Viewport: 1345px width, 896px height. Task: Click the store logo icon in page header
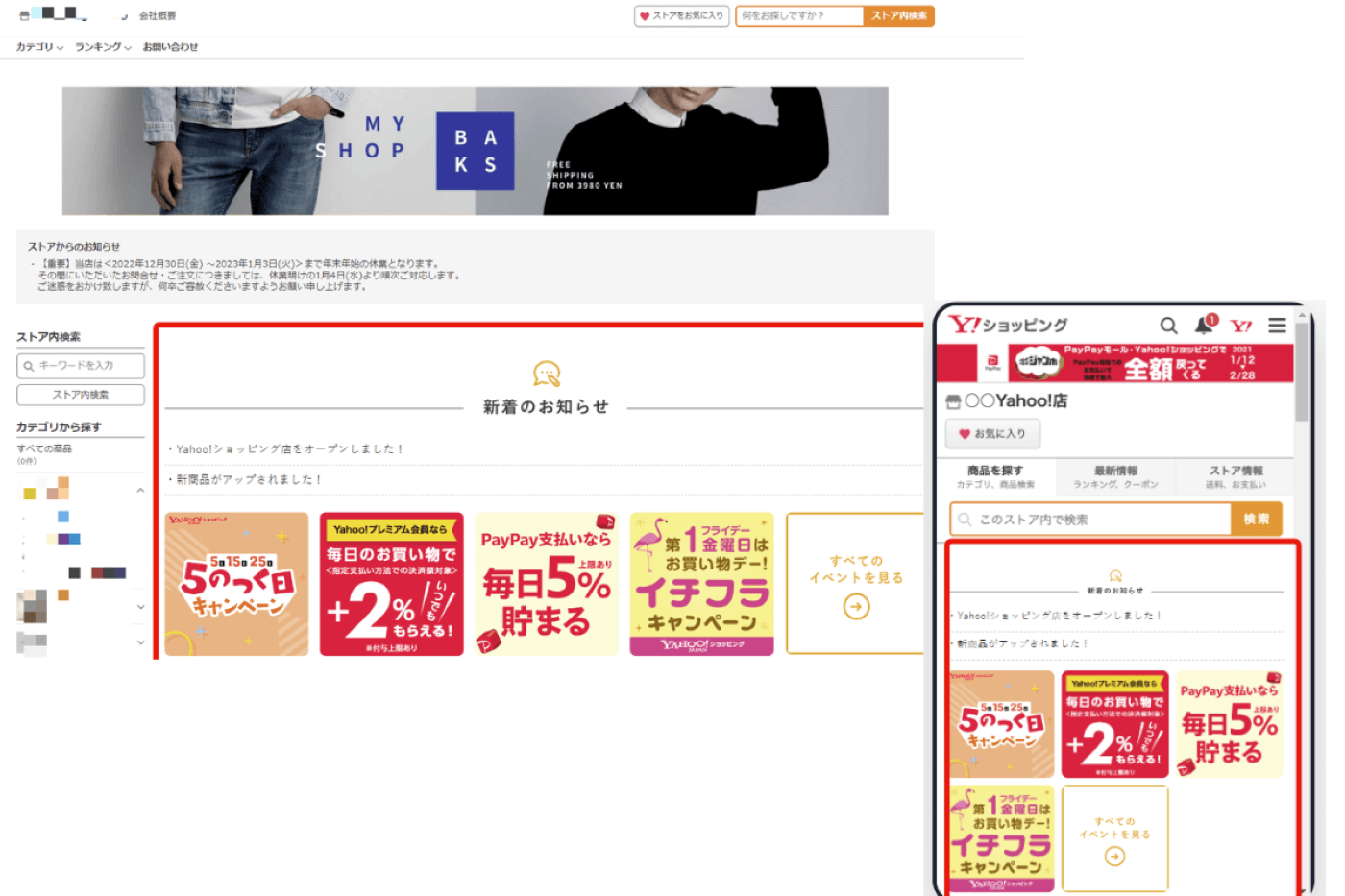pos(25,15)
